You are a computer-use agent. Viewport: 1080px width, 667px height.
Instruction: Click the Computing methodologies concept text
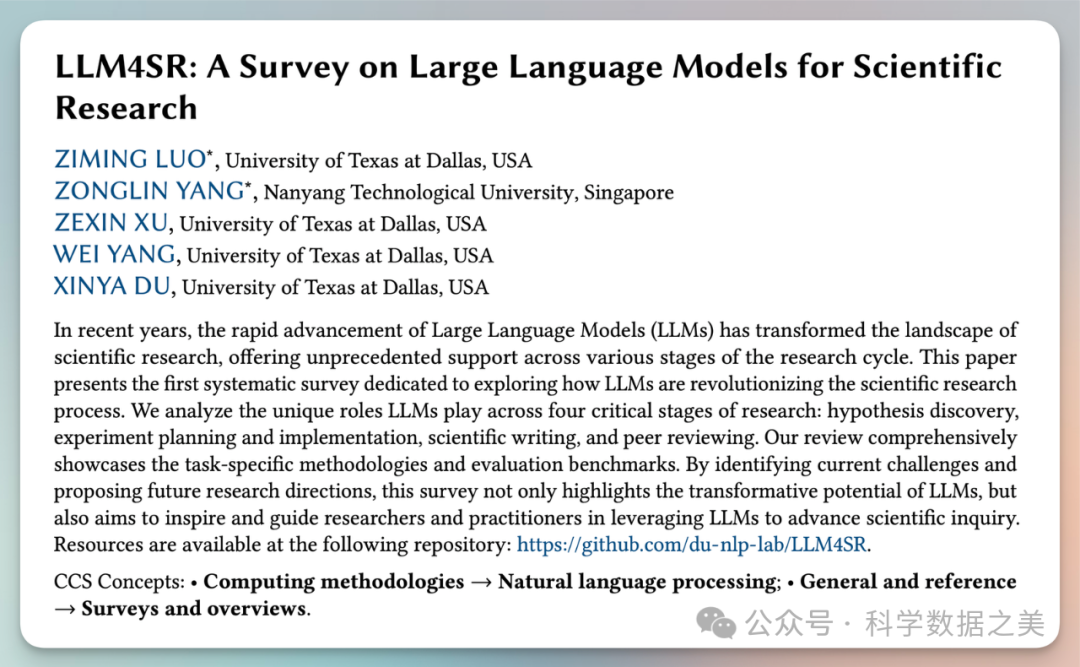(x=334, y=582)
